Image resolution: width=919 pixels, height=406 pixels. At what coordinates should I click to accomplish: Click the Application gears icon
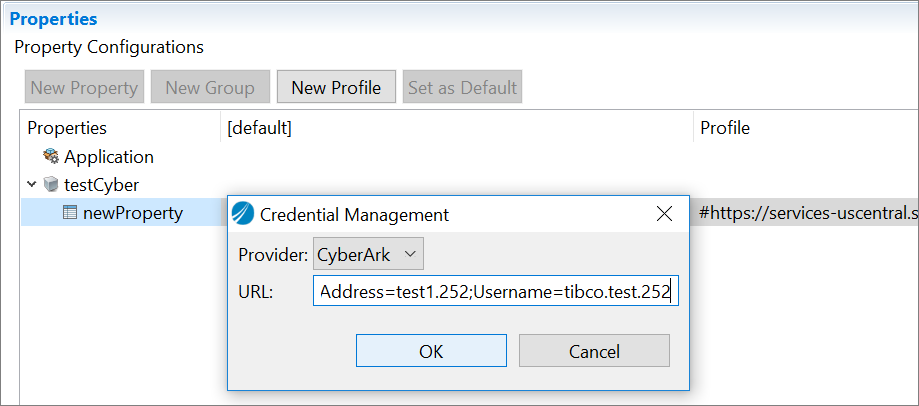pyautogui.click(x=52, y=156)
